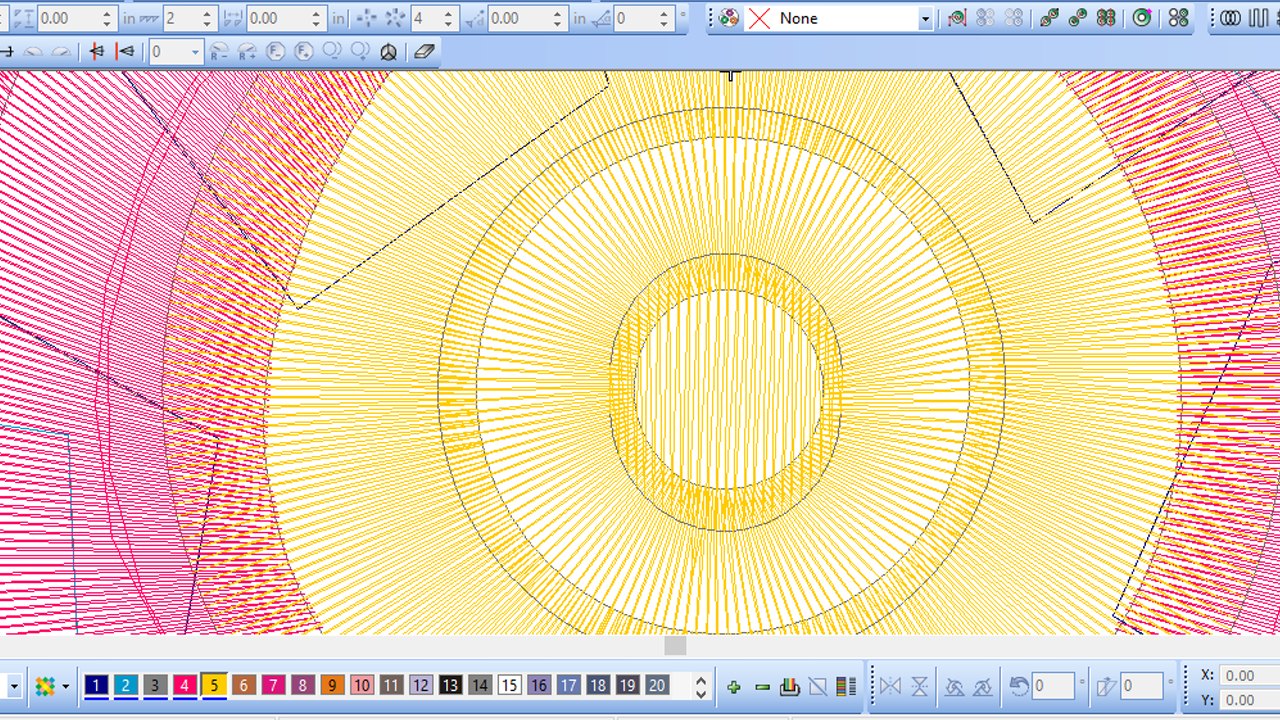Click the first red-bar mirror arrow icon
1280x720 pixels.
click(97, 52)
